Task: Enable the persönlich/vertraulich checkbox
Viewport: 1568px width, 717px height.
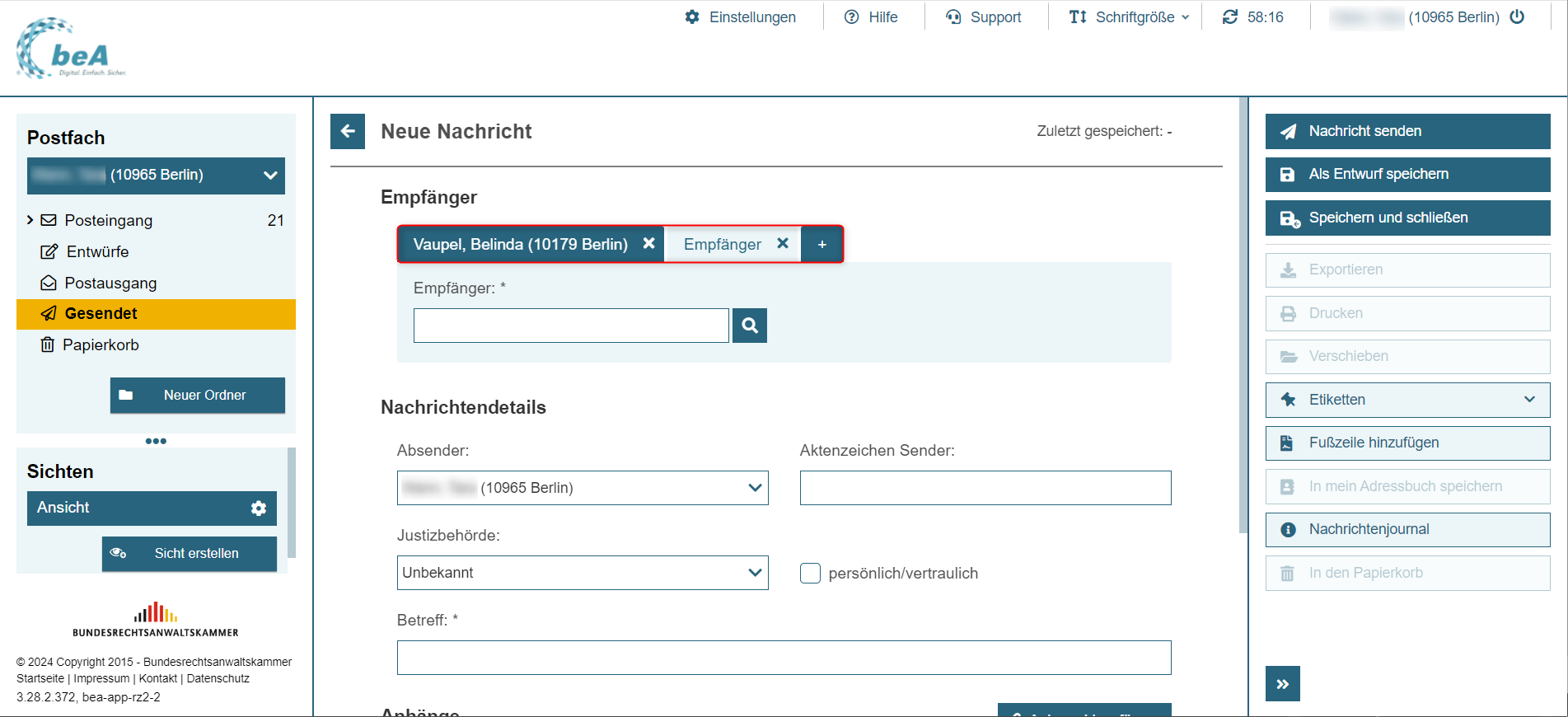Action: pyautogui.click(x=811, y=574)
